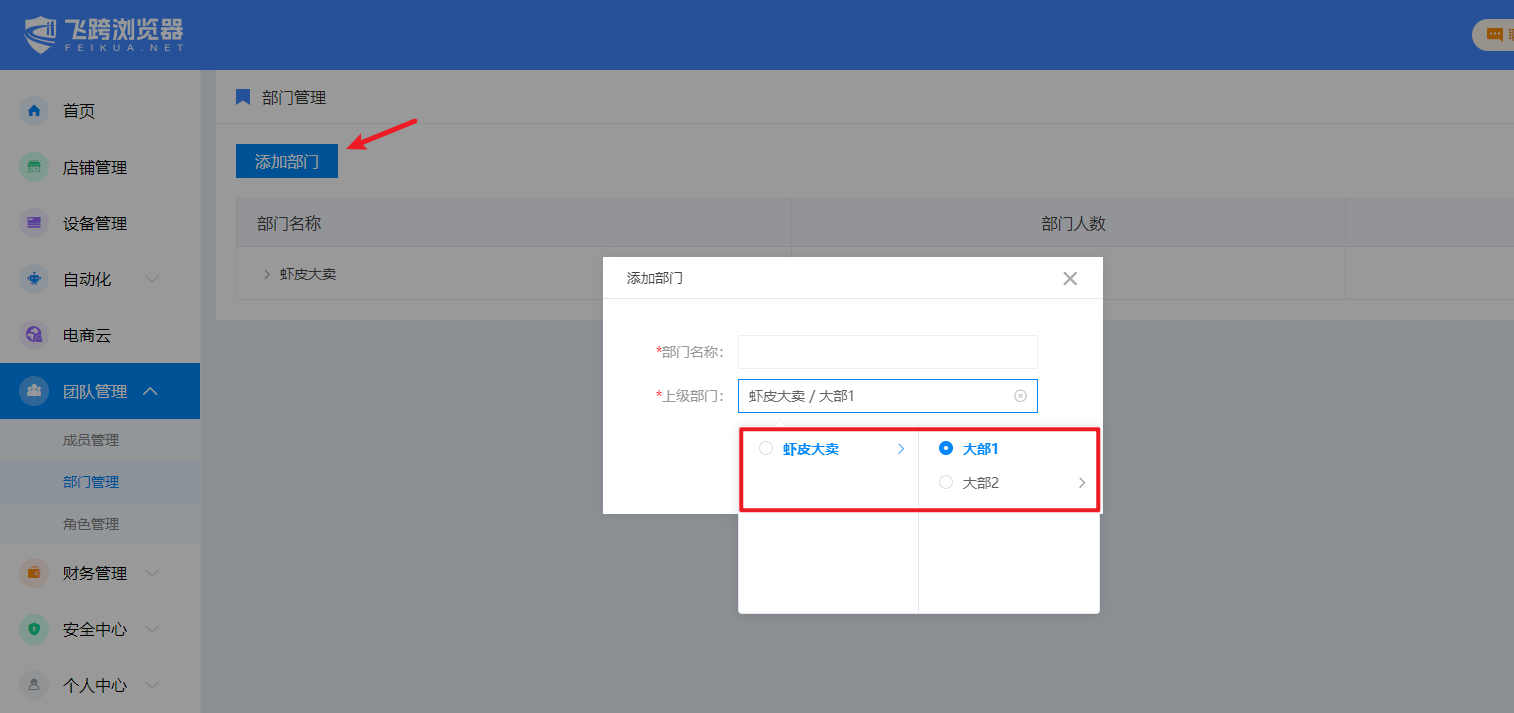Click the automation robot icon

click(34, 280)
